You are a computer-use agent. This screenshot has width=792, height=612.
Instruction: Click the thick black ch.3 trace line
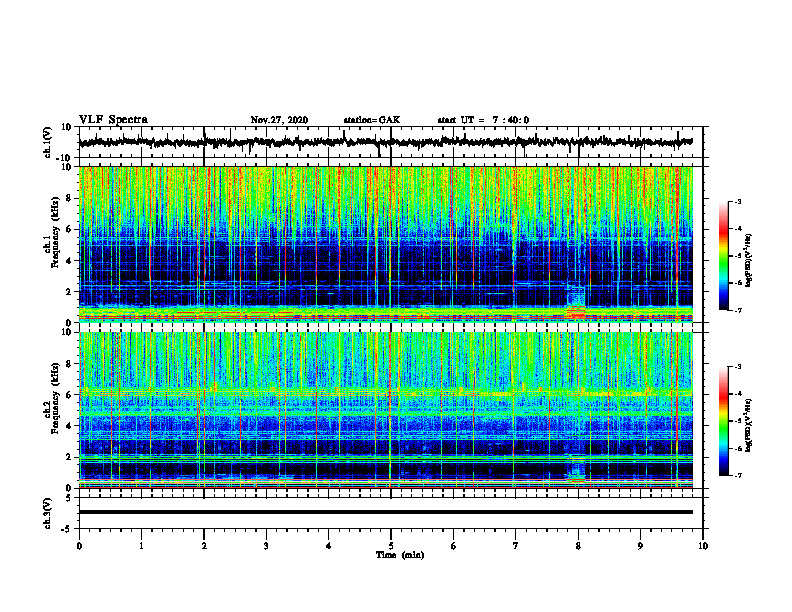pos(386,512)
